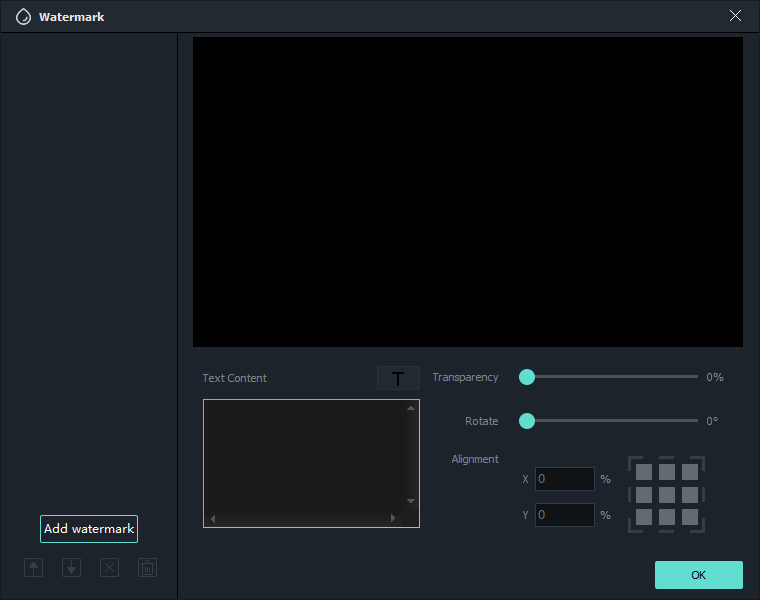Click inside the Text Content box
Image resolution: width=760 pixels, height=600 pixels.
[311, 463]
